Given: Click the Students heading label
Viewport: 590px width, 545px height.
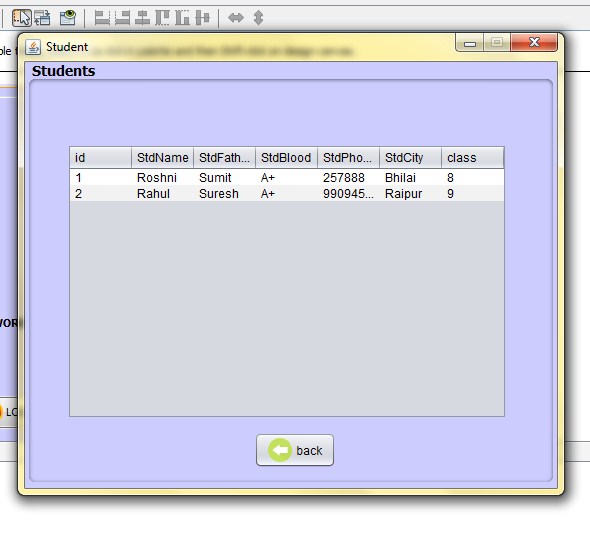Looking at the screenshot, I should (63, 71).
